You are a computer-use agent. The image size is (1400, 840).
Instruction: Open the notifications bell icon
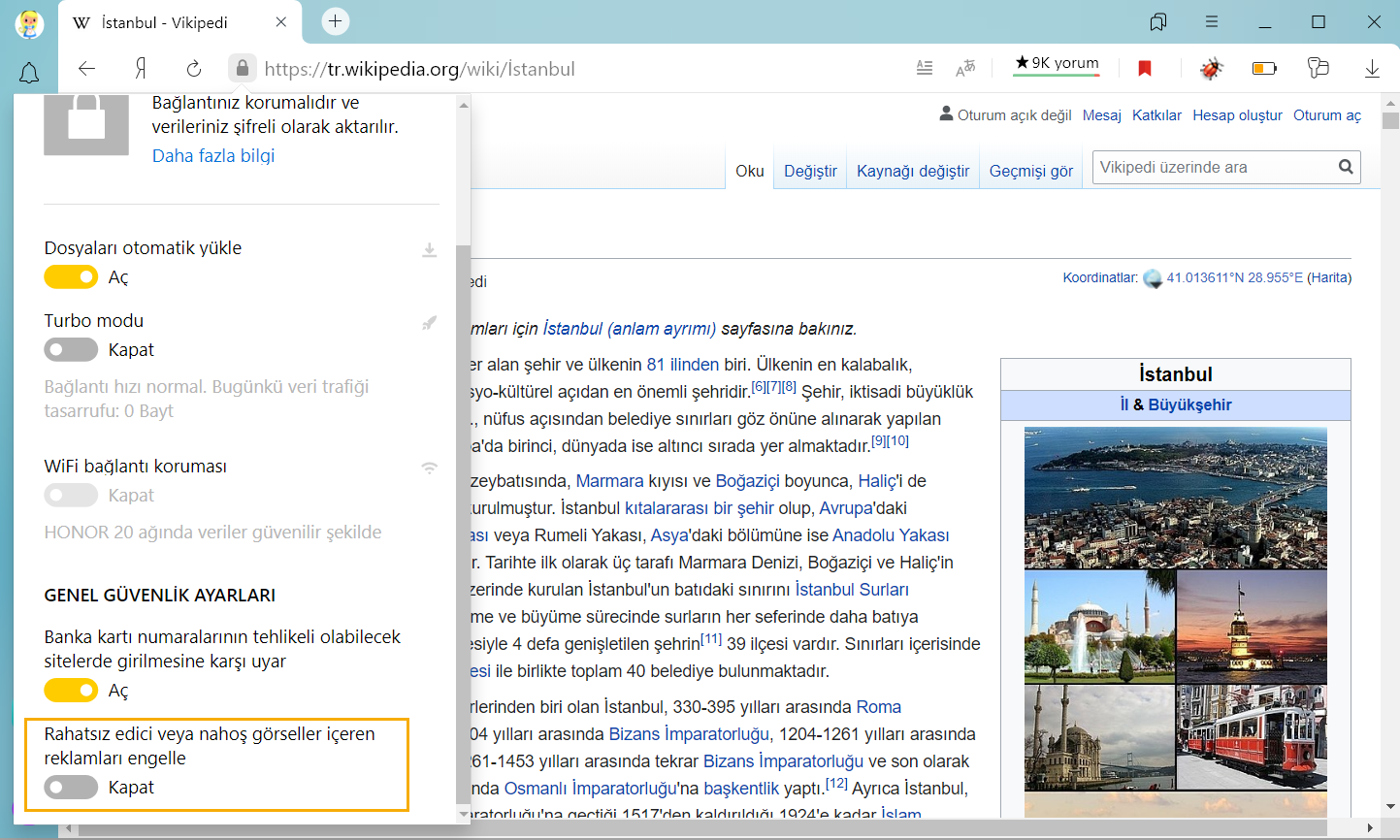pyautogui.click(x=29, y=73)
